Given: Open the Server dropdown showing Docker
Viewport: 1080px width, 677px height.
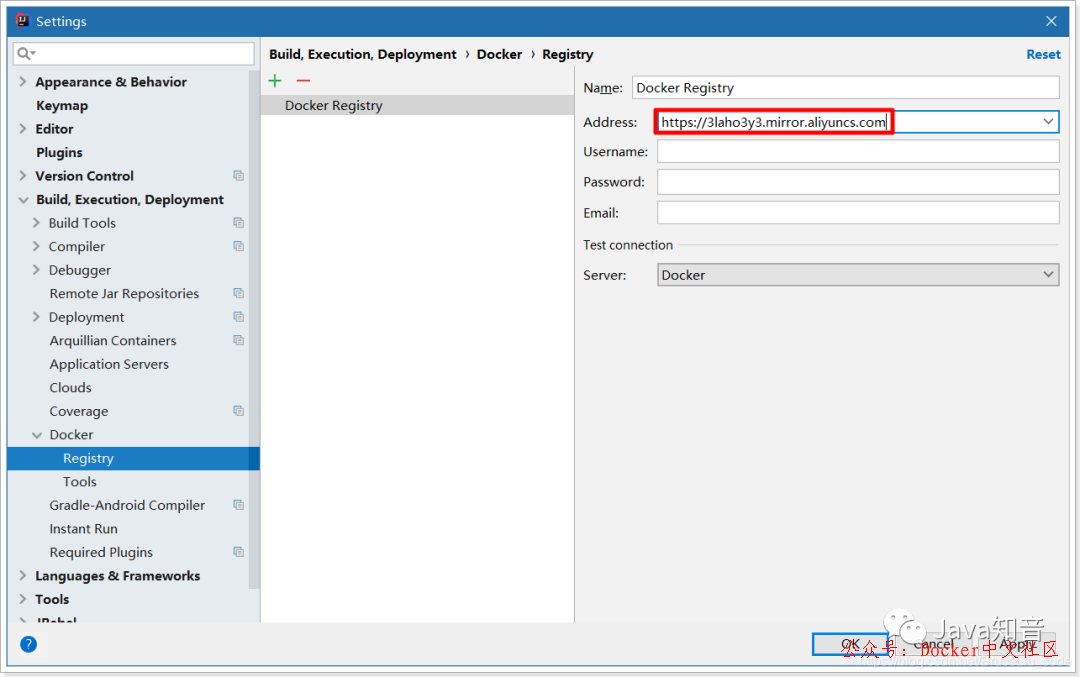Looking at the screenshot, I should click(1048, 274).
